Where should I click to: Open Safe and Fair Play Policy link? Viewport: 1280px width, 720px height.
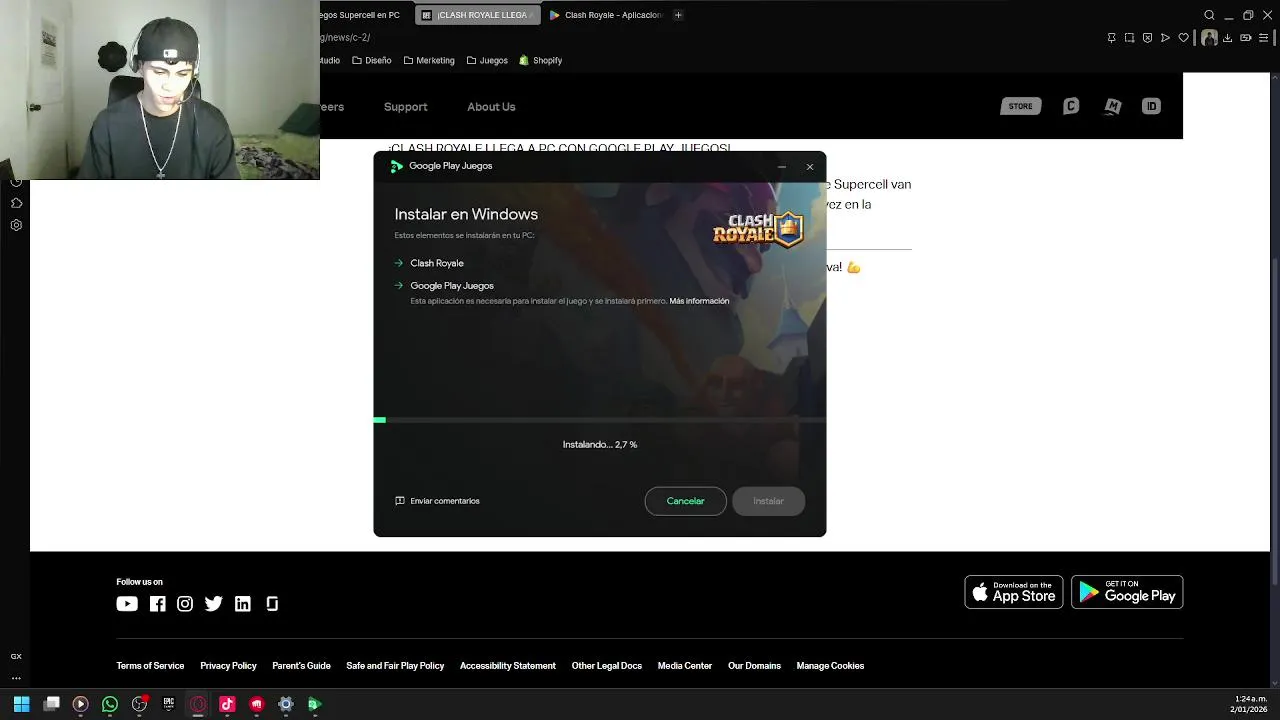click(x=395, y=666)
